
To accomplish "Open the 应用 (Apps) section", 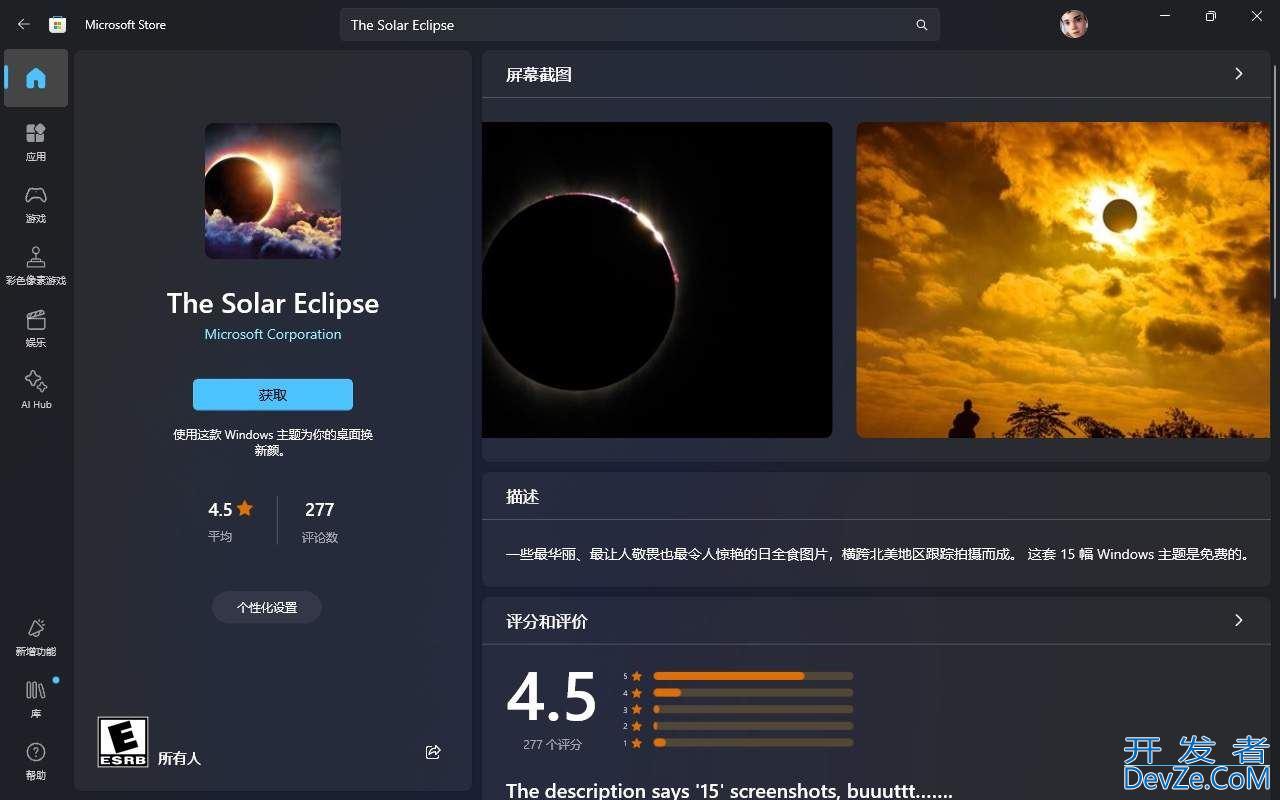I will click(x=36, y=142).
